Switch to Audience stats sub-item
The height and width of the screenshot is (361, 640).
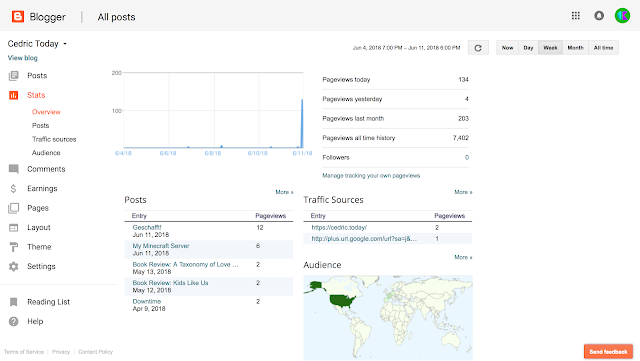click(x=46, y=153)
